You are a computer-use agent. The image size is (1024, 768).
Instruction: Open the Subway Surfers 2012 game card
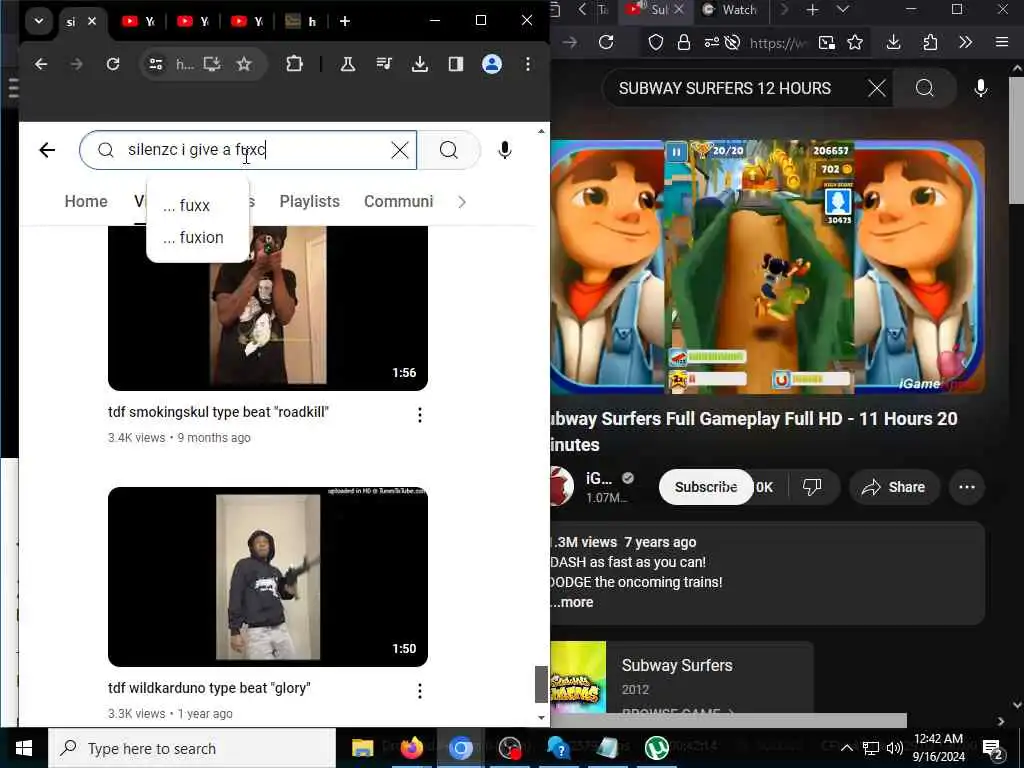click(x=682, y=677)
